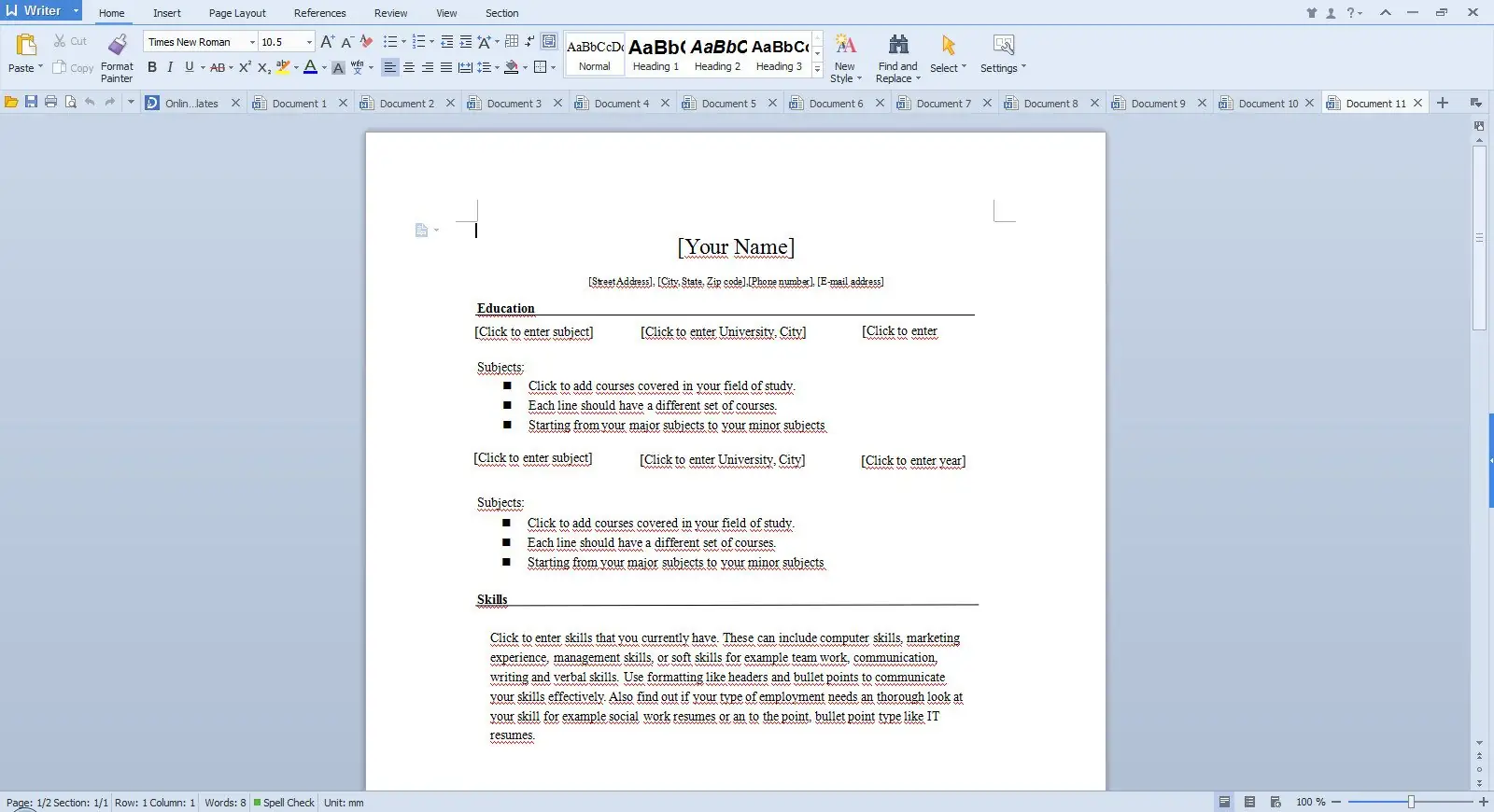Apply the Heading 2 style
The width and height of the screenshot is (1494, 812).
coord(717,54)
